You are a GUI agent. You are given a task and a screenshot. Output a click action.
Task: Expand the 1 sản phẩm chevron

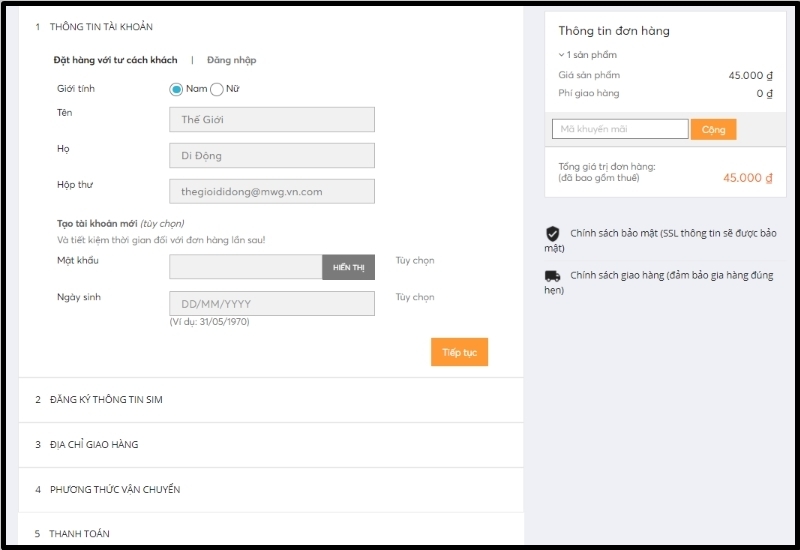pyautogui.click(x=561, y=55)
